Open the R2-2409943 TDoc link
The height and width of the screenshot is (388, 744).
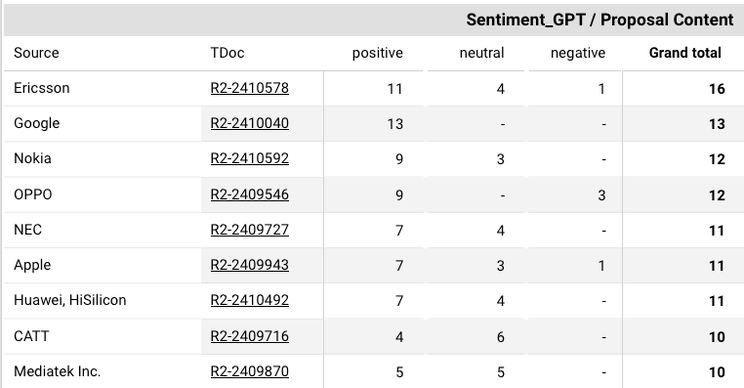click(250, 265)
